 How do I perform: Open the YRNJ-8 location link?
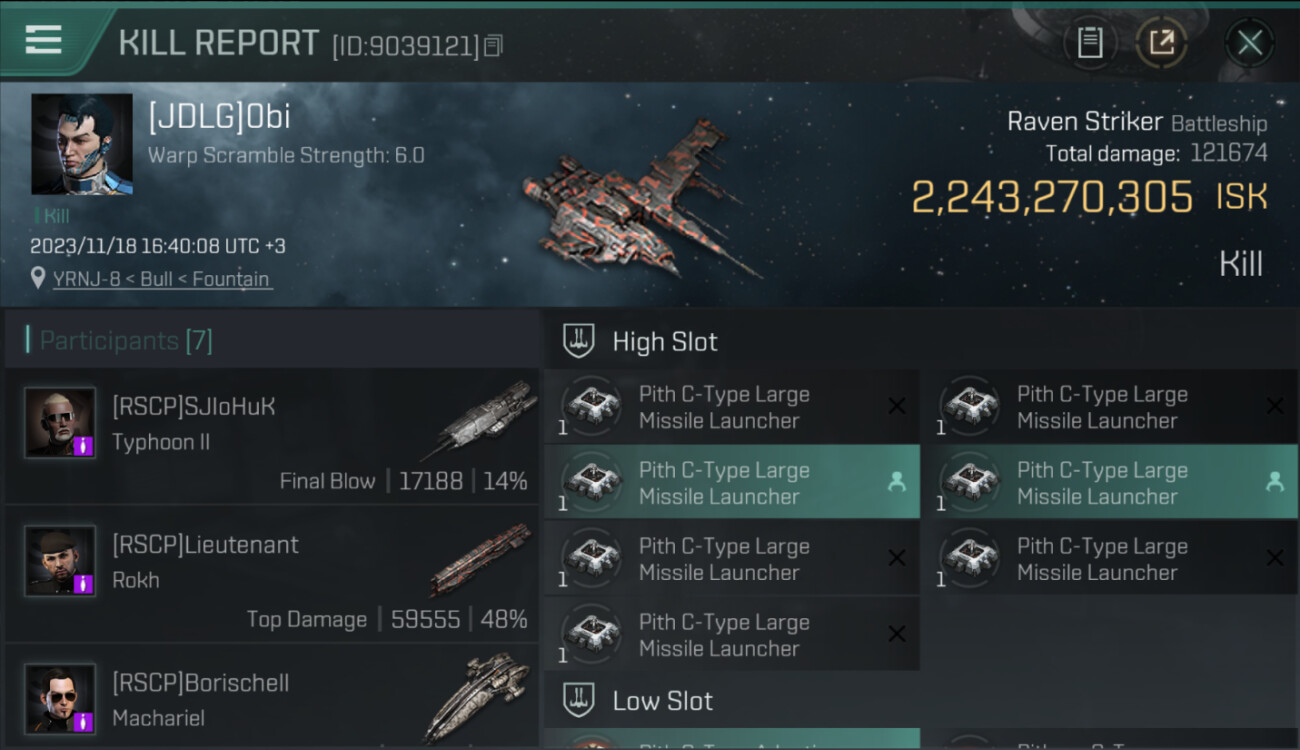click(x=161, y=279)
